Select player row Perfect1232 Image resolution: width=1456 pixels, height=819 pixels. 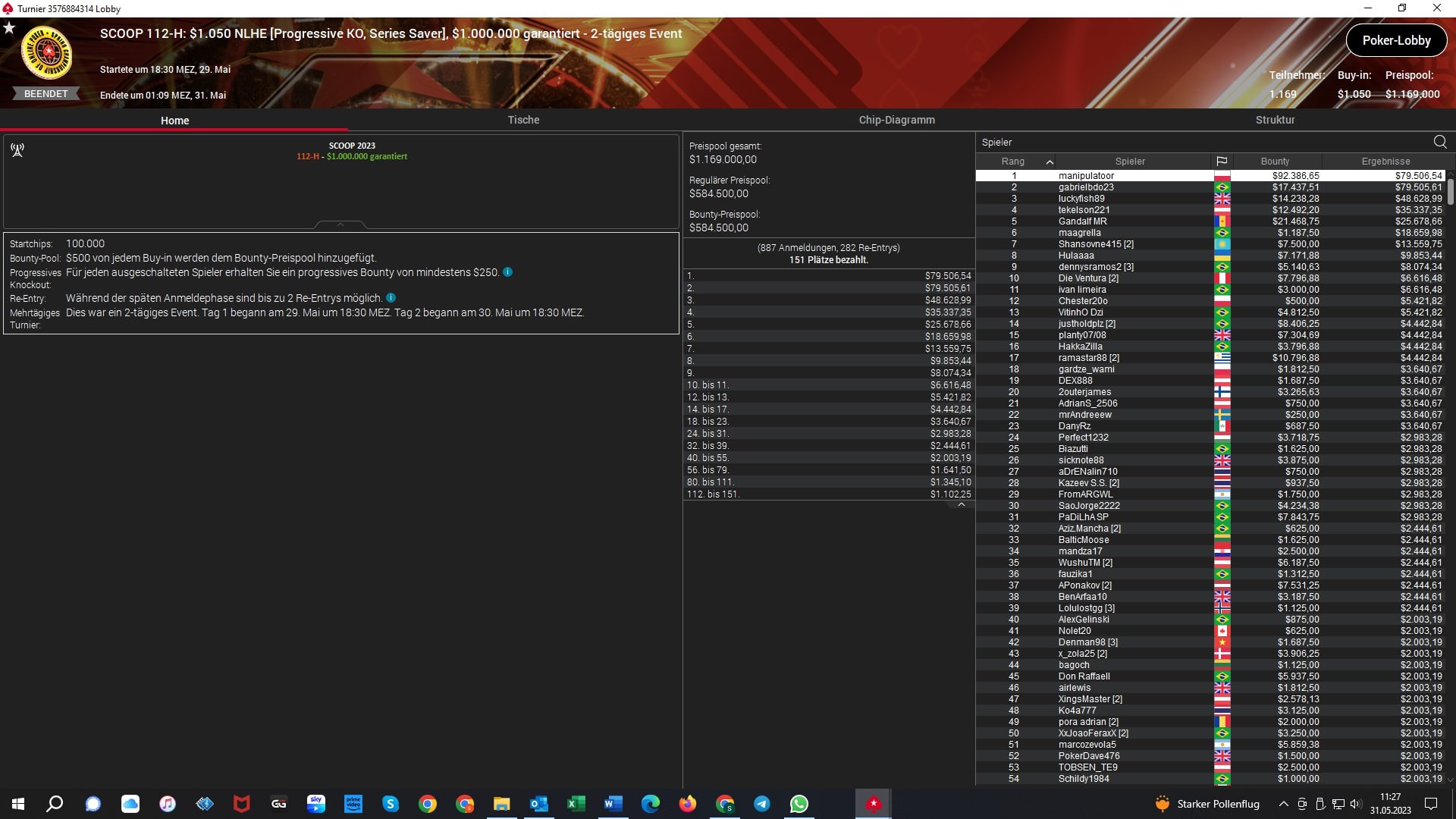[x=1210, y=438]
